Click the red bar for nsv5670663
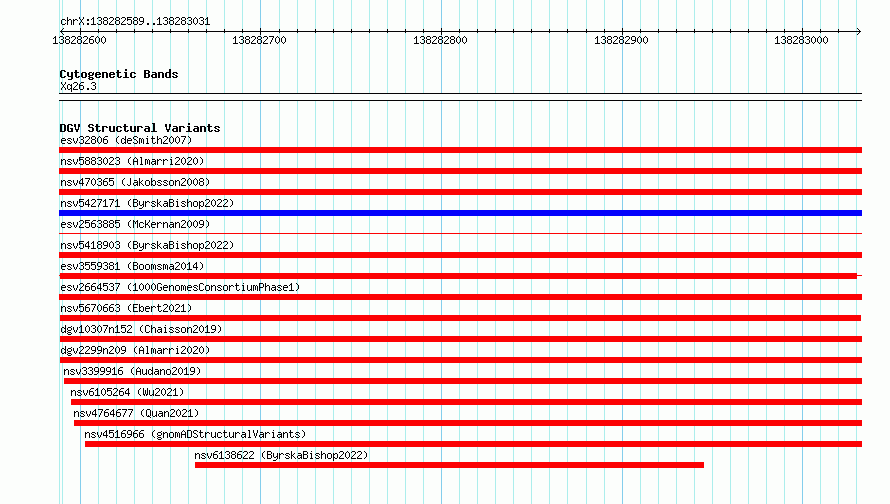The height and width of the screenshot is (504, 890). click(460, 318)
